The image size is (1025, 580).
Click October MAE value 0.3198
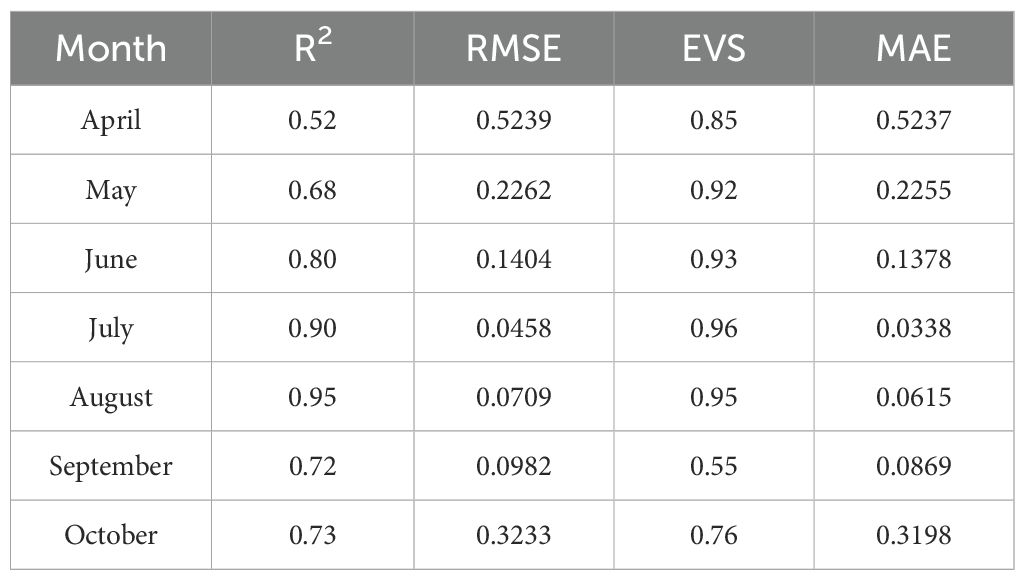[x=914, y=536]
